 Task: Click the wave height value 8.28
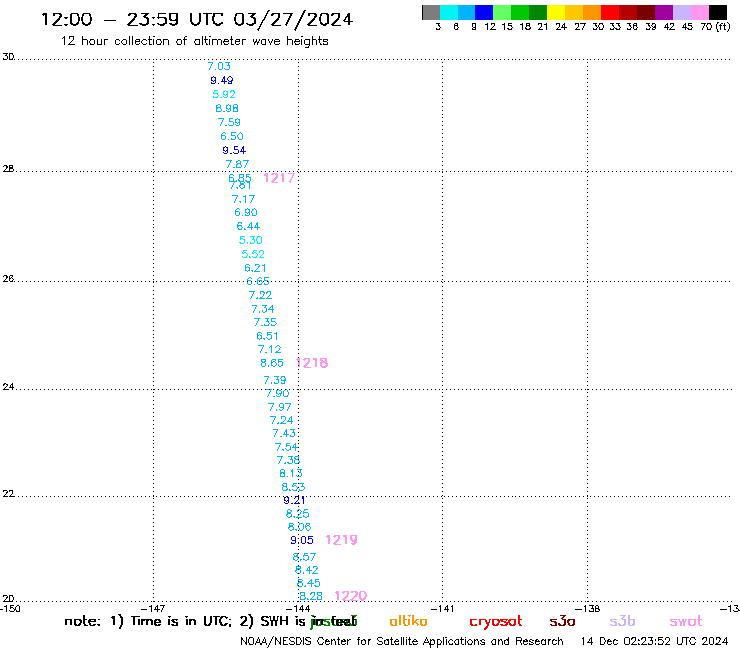coord(311,596)
